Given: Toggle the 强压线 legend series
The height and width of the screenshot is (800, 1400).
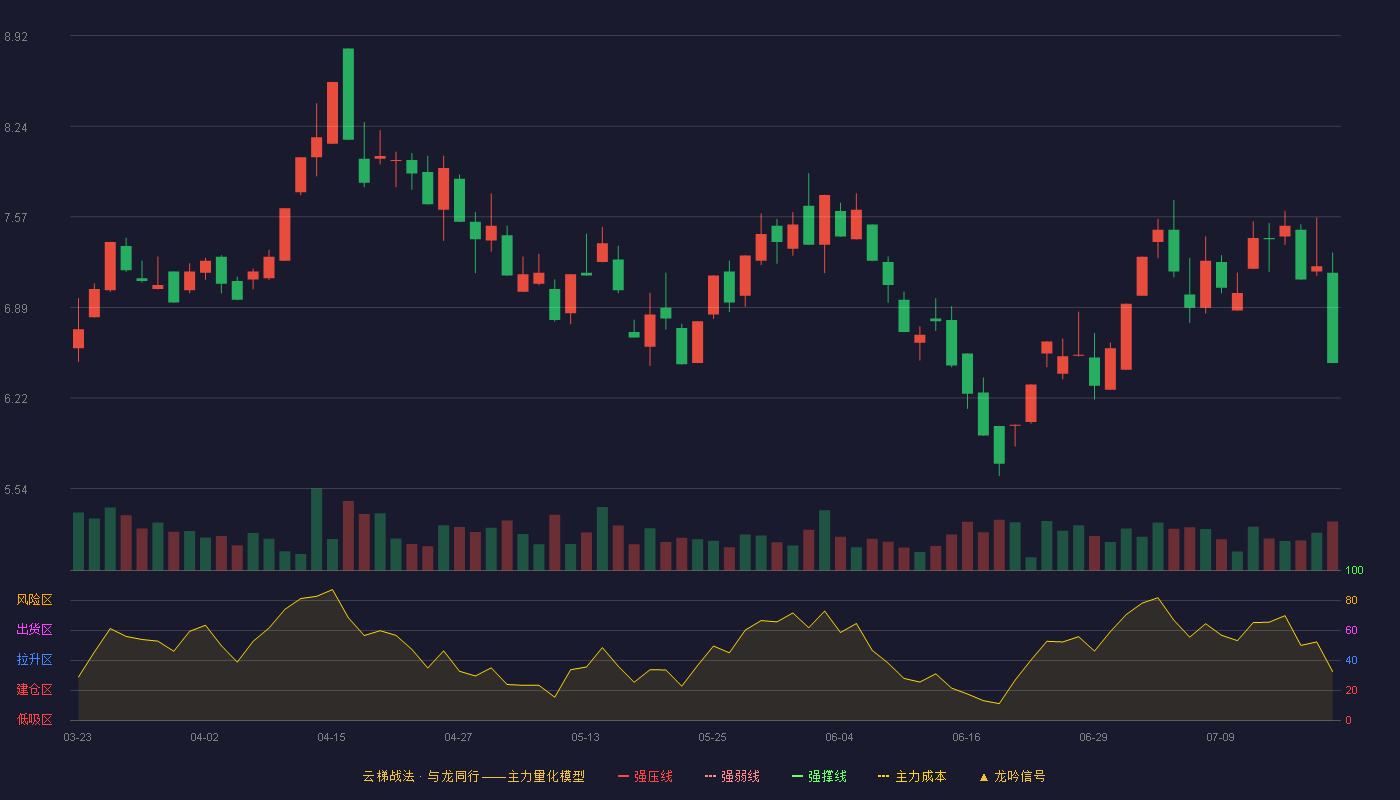Looking at the screenshot, I should tap(645, 776).
